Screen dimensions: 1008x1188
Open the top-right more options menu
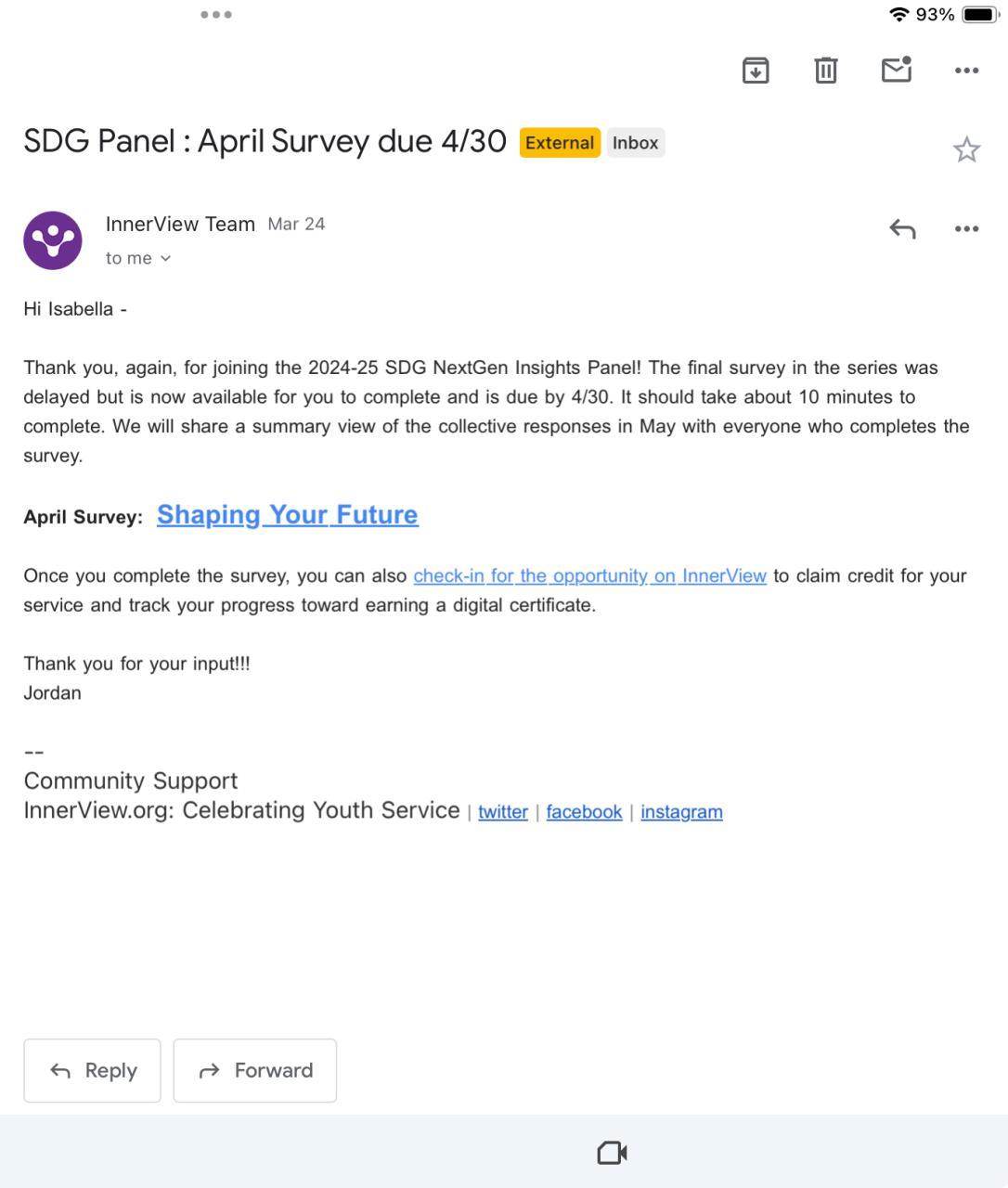(966, 71)
